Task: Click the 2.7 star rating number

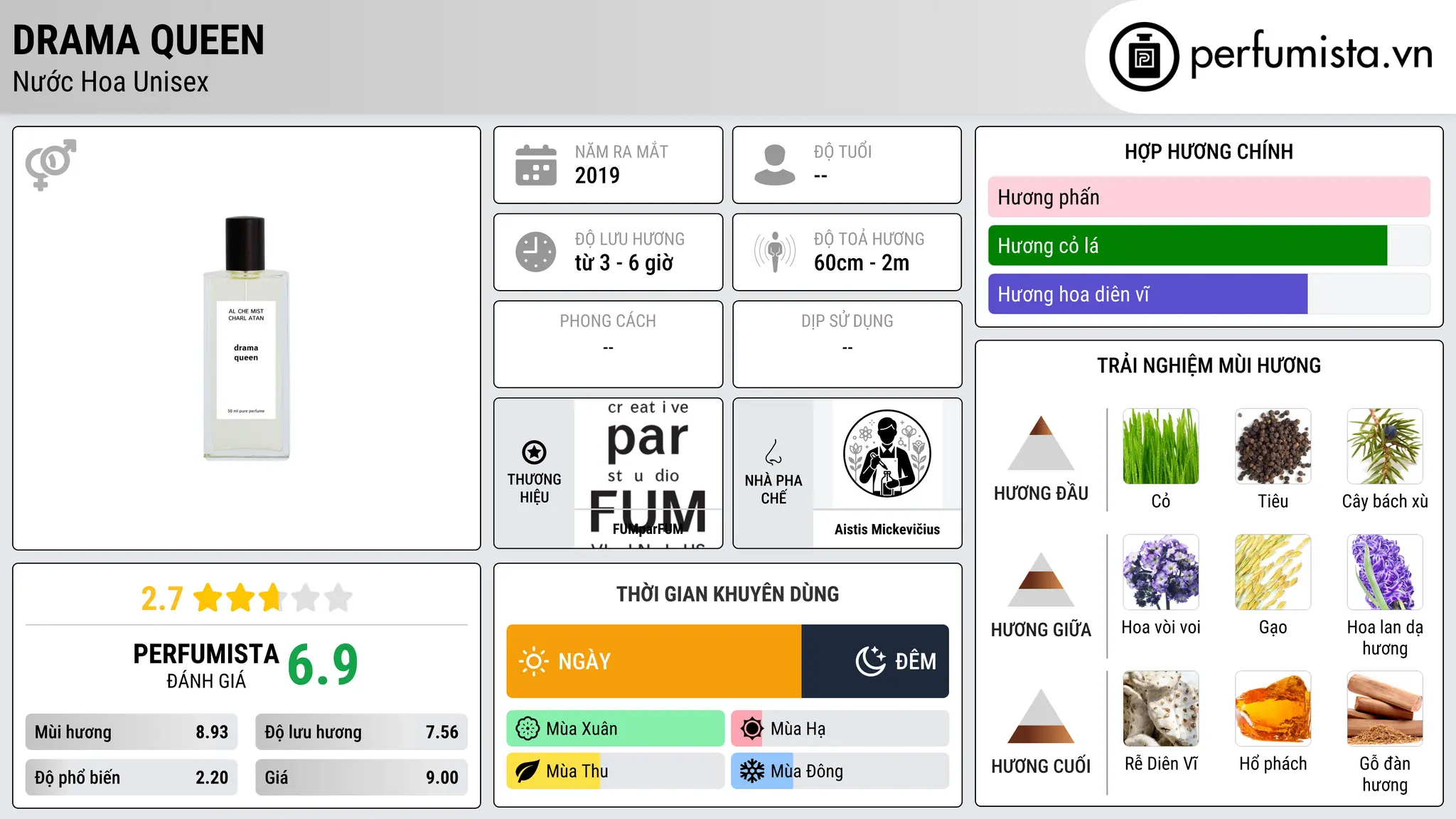Action: coord(162,599)
